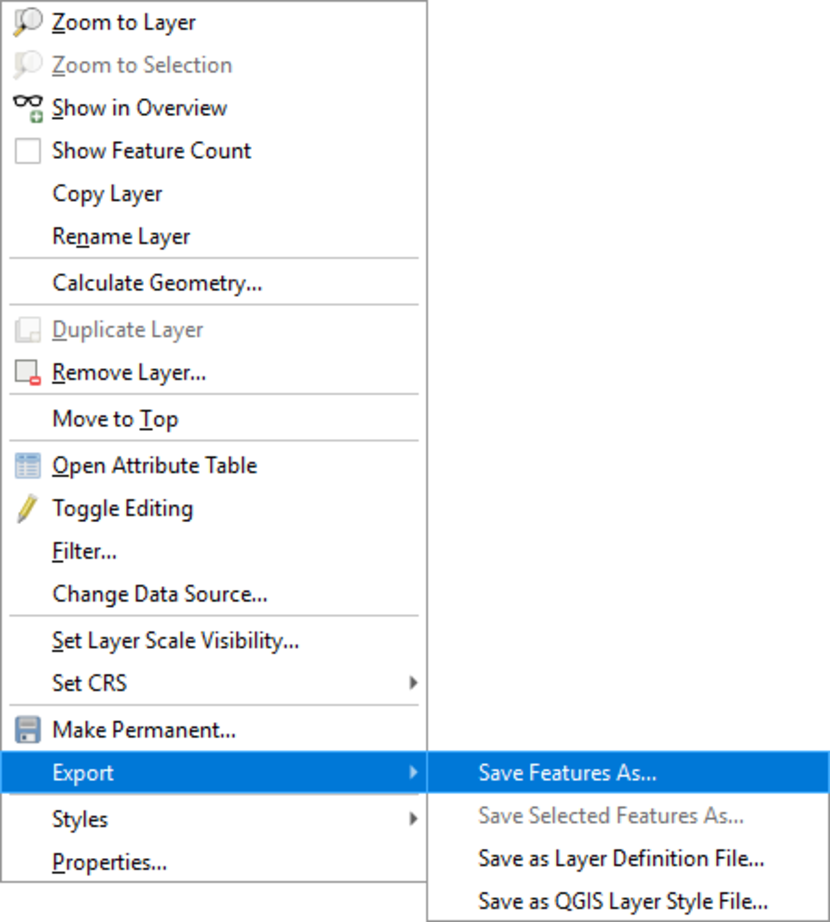Choose Change Data Source... entry
Viewport: 830px width, 922px height.
coord(214,594)
